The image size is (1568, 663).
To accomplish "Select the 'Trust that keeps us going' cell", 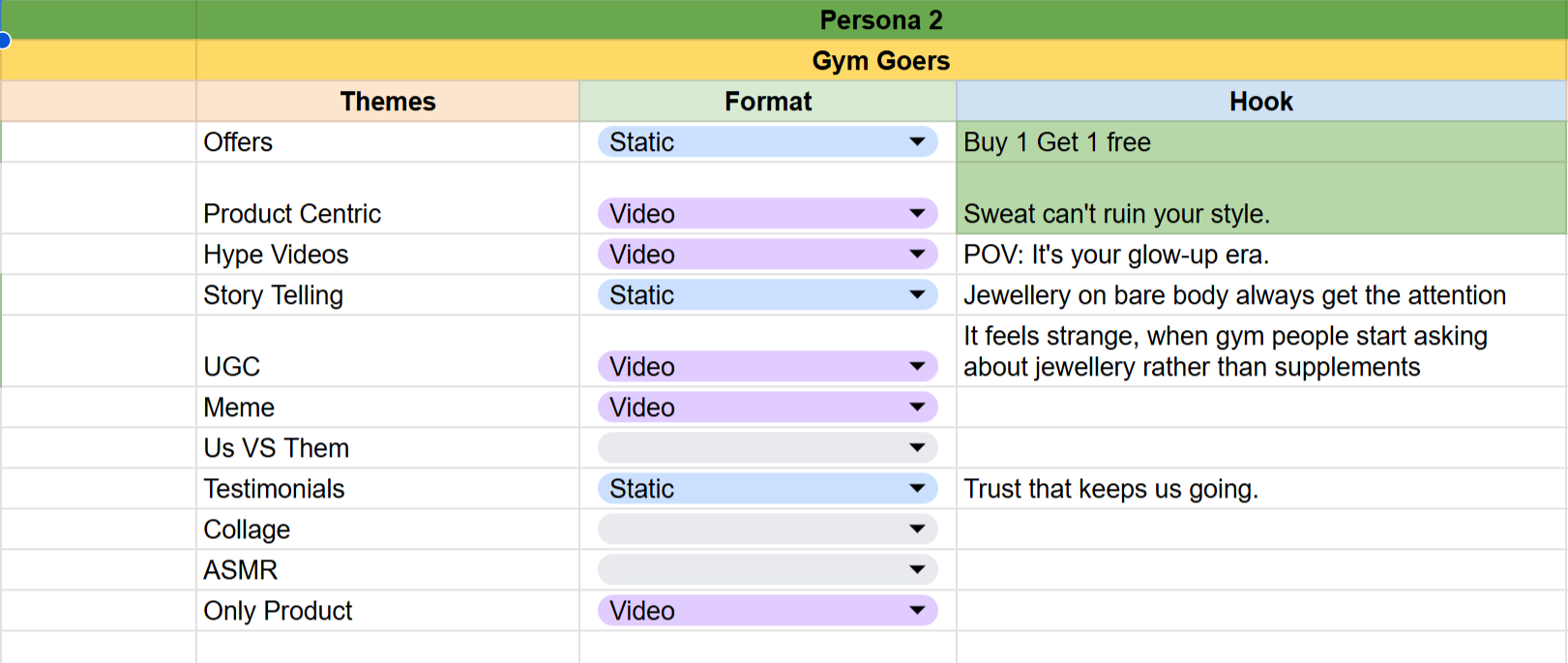I will pos(1260,489).
